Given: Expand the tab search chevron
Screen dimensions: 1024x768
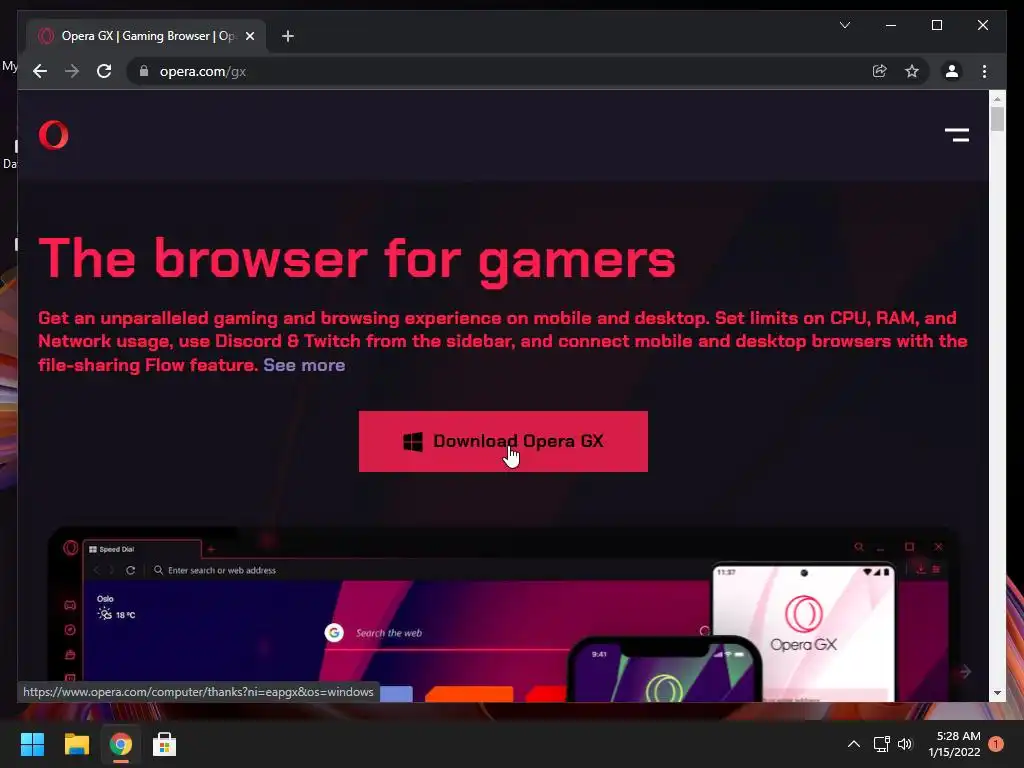Looking at the screenshot, I should [x=844, y=25].
